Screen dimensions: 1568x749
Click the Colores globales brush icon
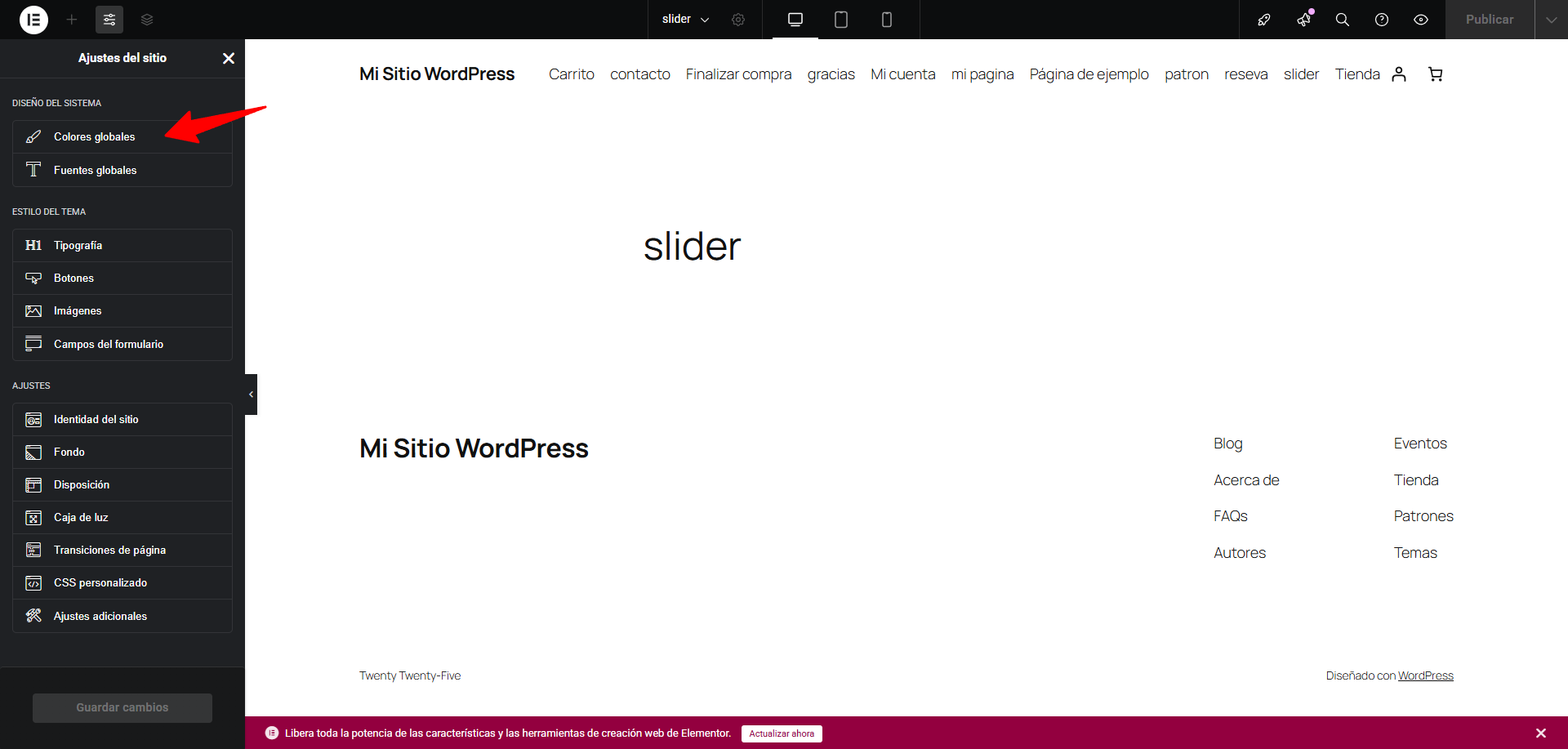click(33, 136)
